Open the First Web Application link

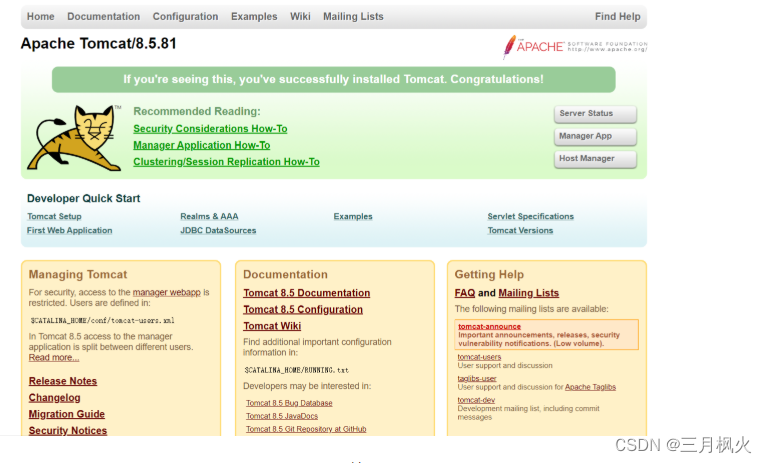click(69, 230)
